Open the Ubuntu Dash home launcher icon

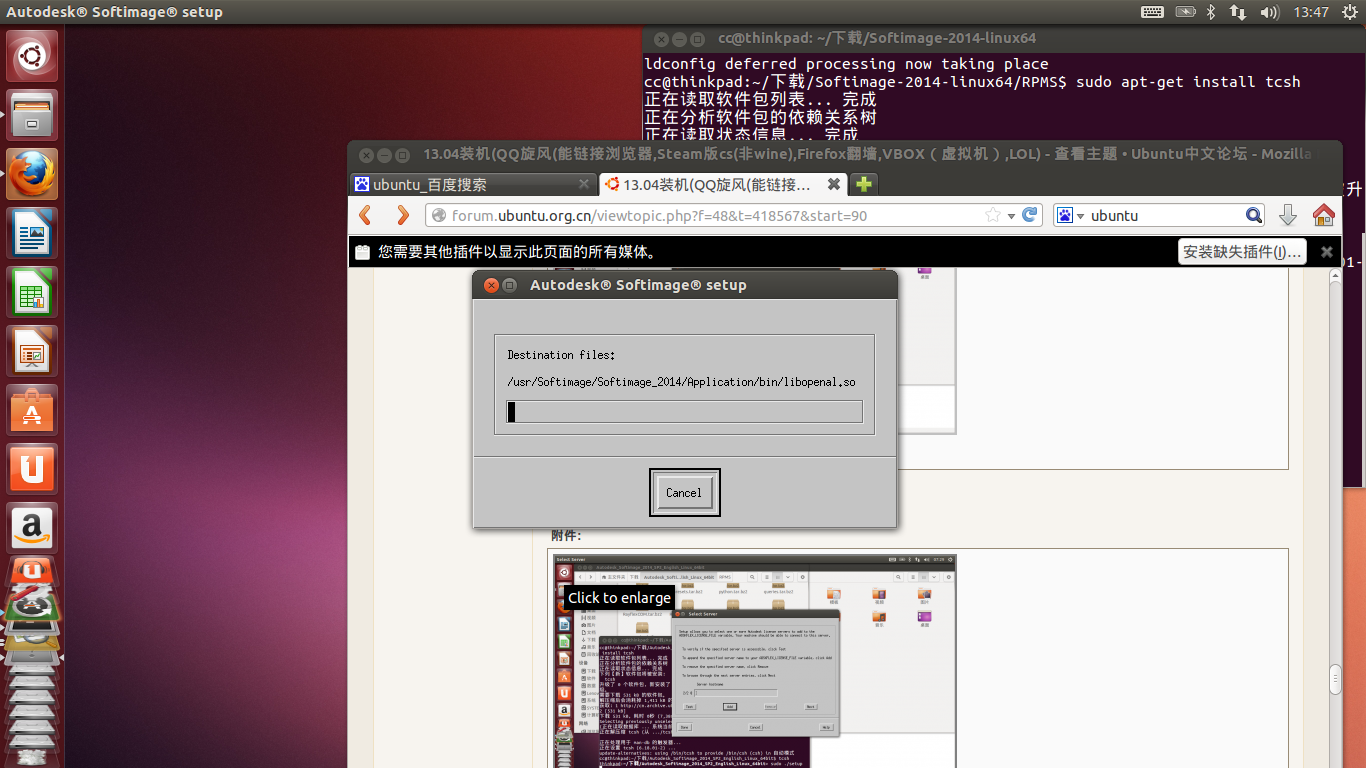[33, 56]
